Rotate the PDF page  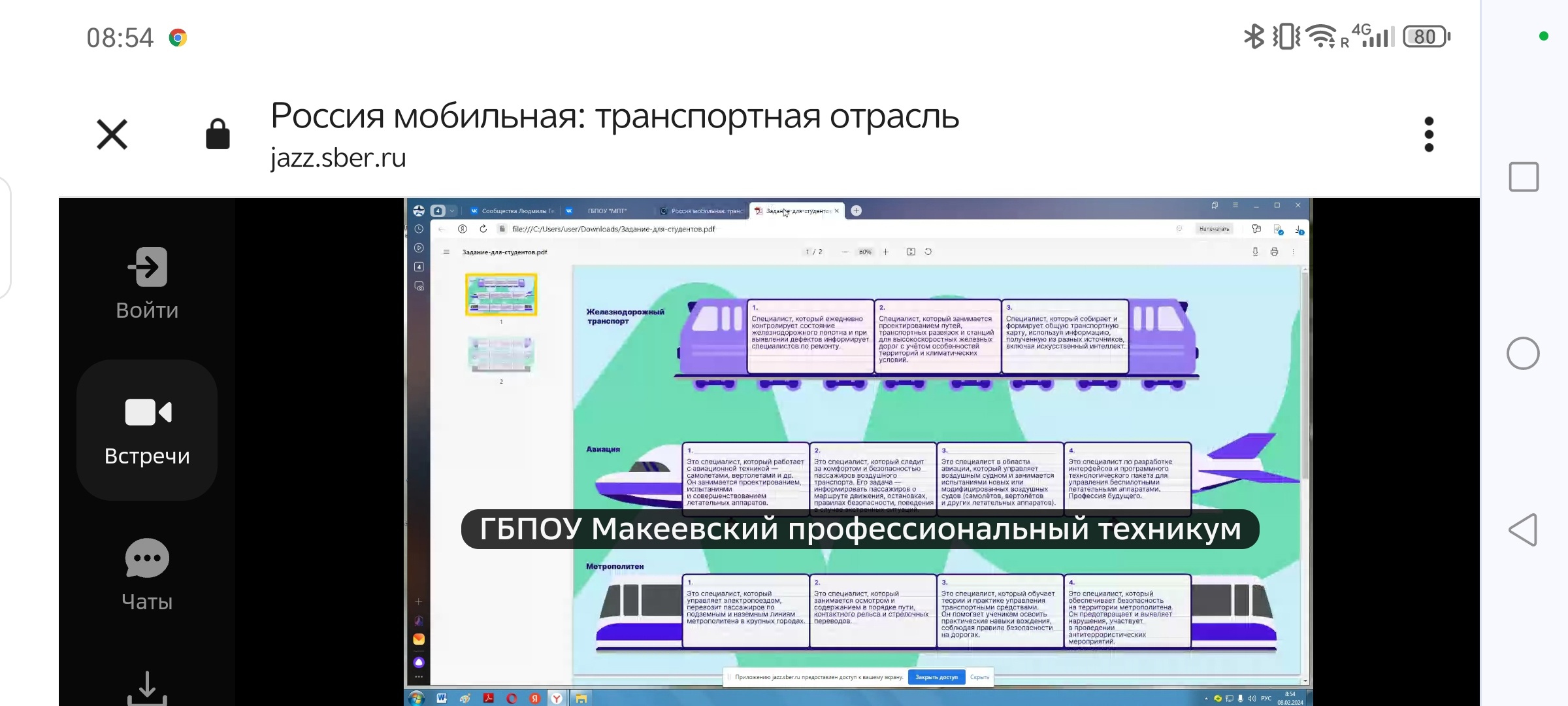pos(928,252)
